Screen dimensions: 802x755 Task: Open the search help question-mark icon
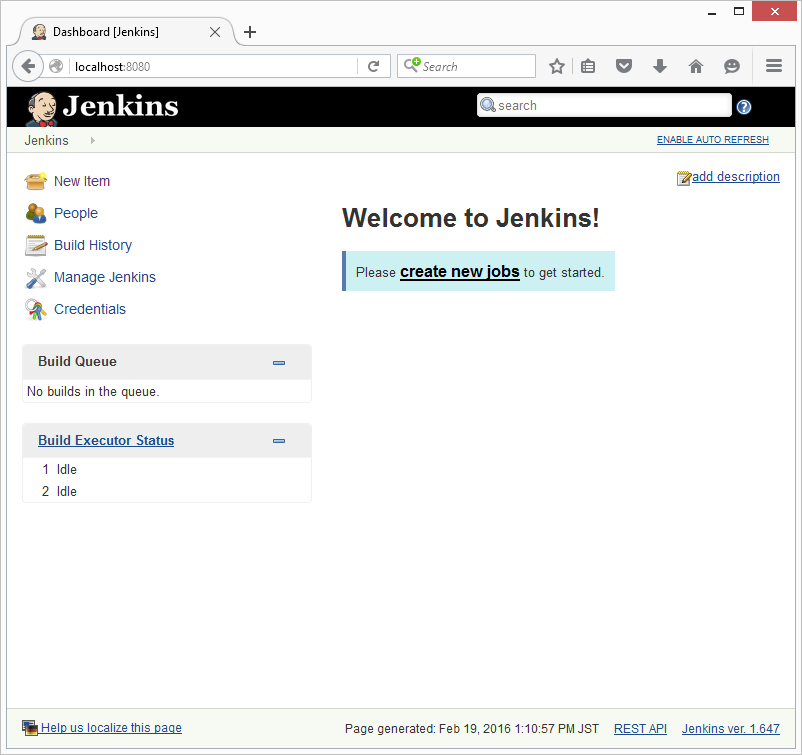[x=744, y=107]
